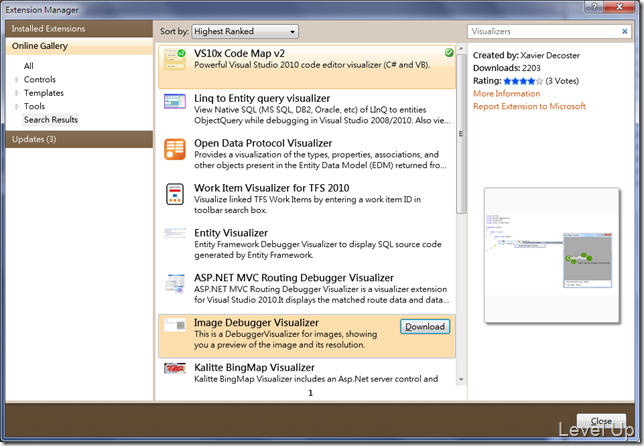Close the Extension Manager window via red X
This screenshot has width=644, height=446.
tap(620, 7)
